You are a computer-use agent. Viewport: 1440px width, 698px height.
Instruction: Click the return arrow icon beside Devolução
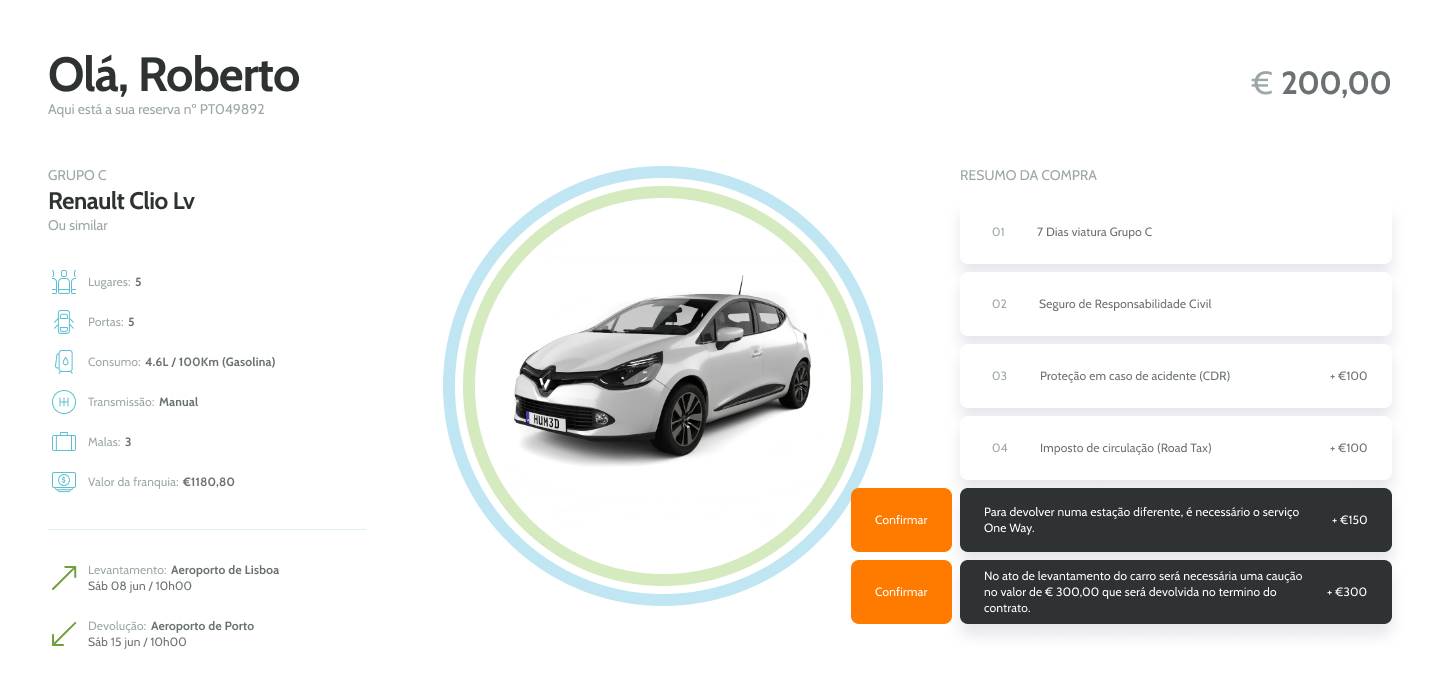point(64,634)
